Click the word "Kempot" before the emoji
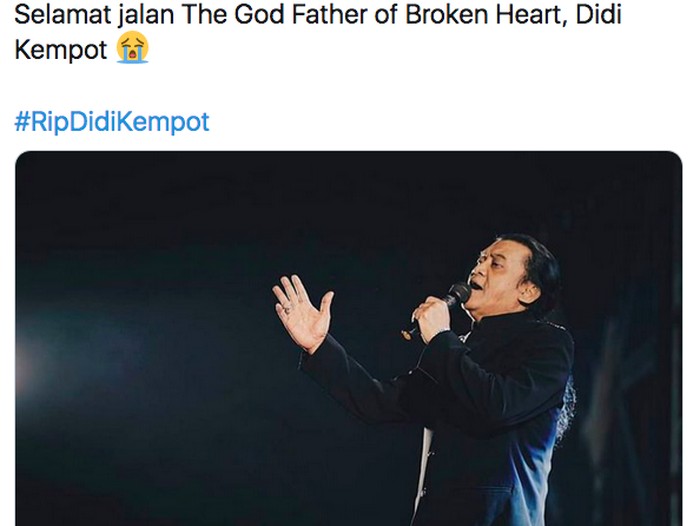Image resolution: width=700 pixels, height=526 pixels. pyautogui.click(x=60, y=49)
